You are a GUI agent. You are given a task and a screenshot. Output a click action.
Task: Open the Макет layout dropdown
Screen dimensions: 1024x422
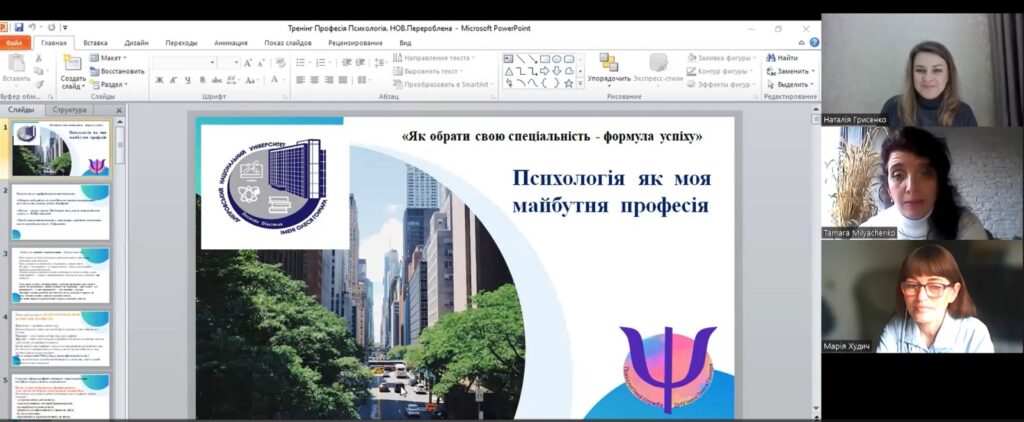(x=108, y=58)
